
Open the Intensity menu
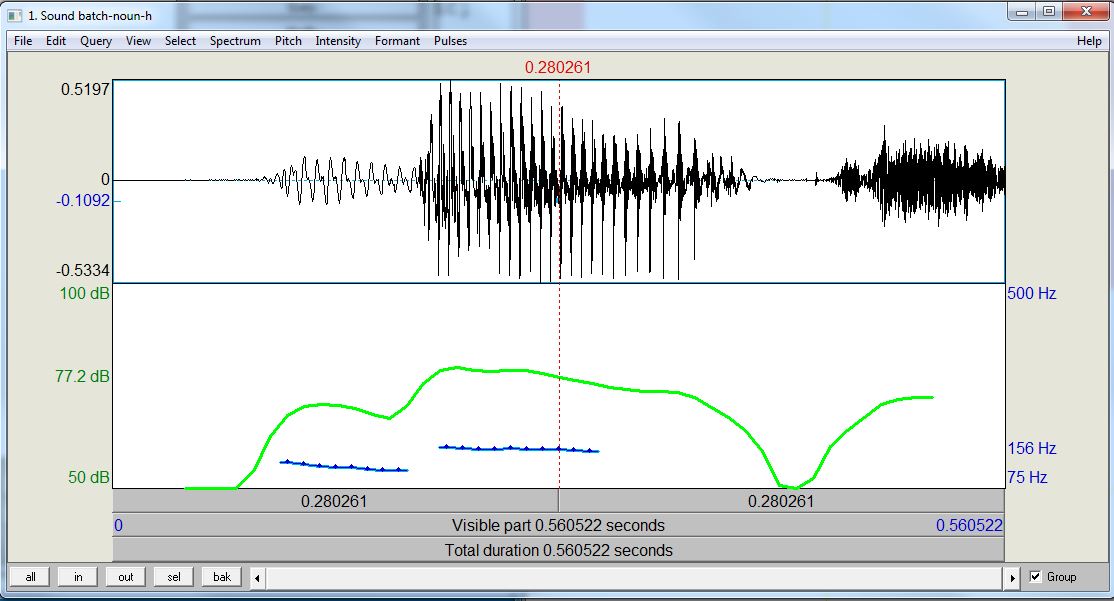(338, 40)
